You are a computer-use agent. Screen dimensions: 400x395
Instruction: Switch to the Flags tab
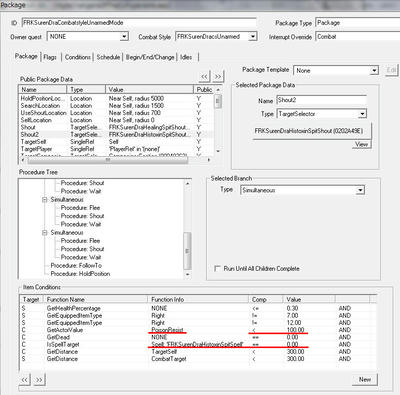pyautogui.click(x=50, y=57)
